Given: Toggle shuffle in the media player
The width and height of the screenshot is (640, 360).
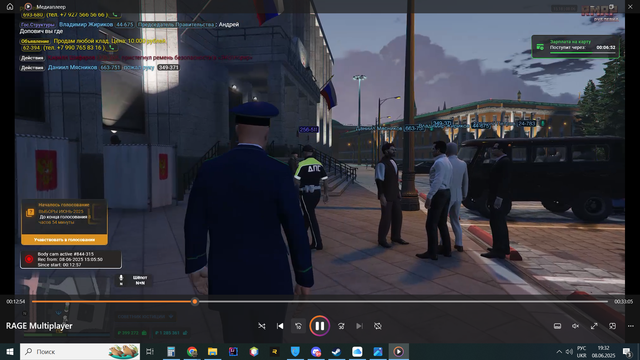Looking at the screenshot, I should 262,326.
